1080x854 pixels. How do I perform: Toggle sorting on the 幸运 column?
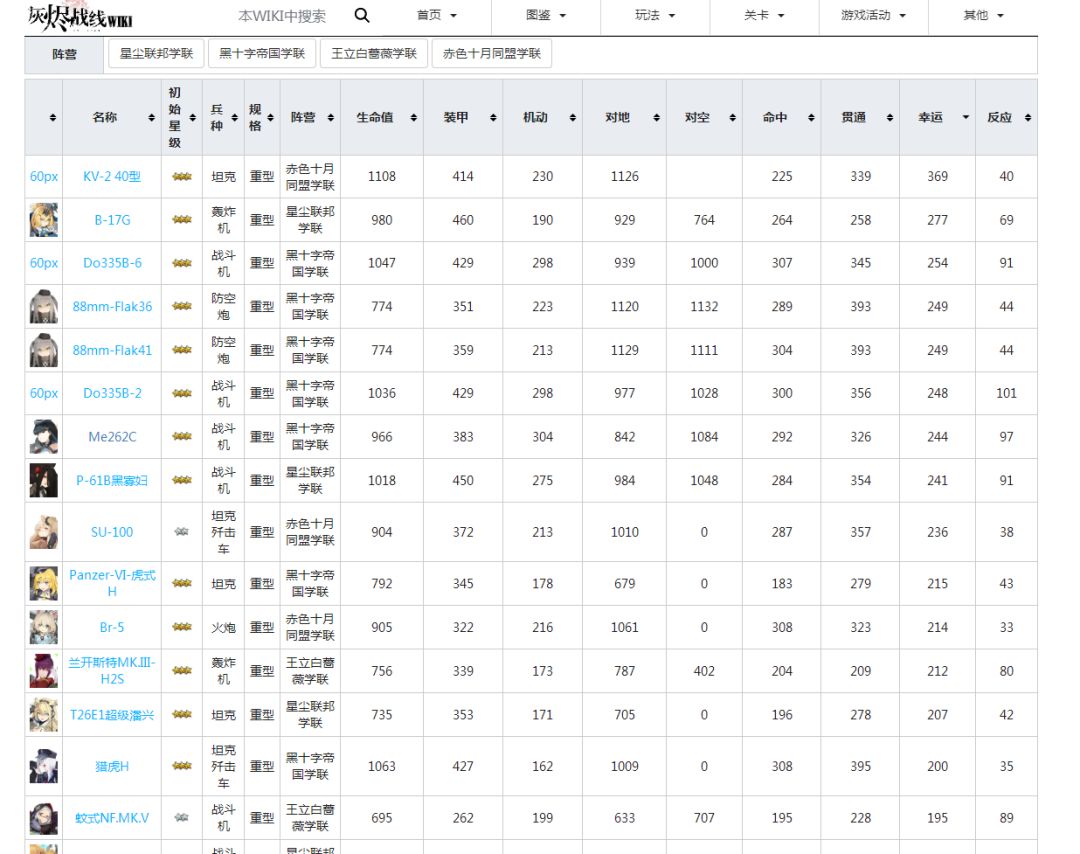[x=937, y=118]
